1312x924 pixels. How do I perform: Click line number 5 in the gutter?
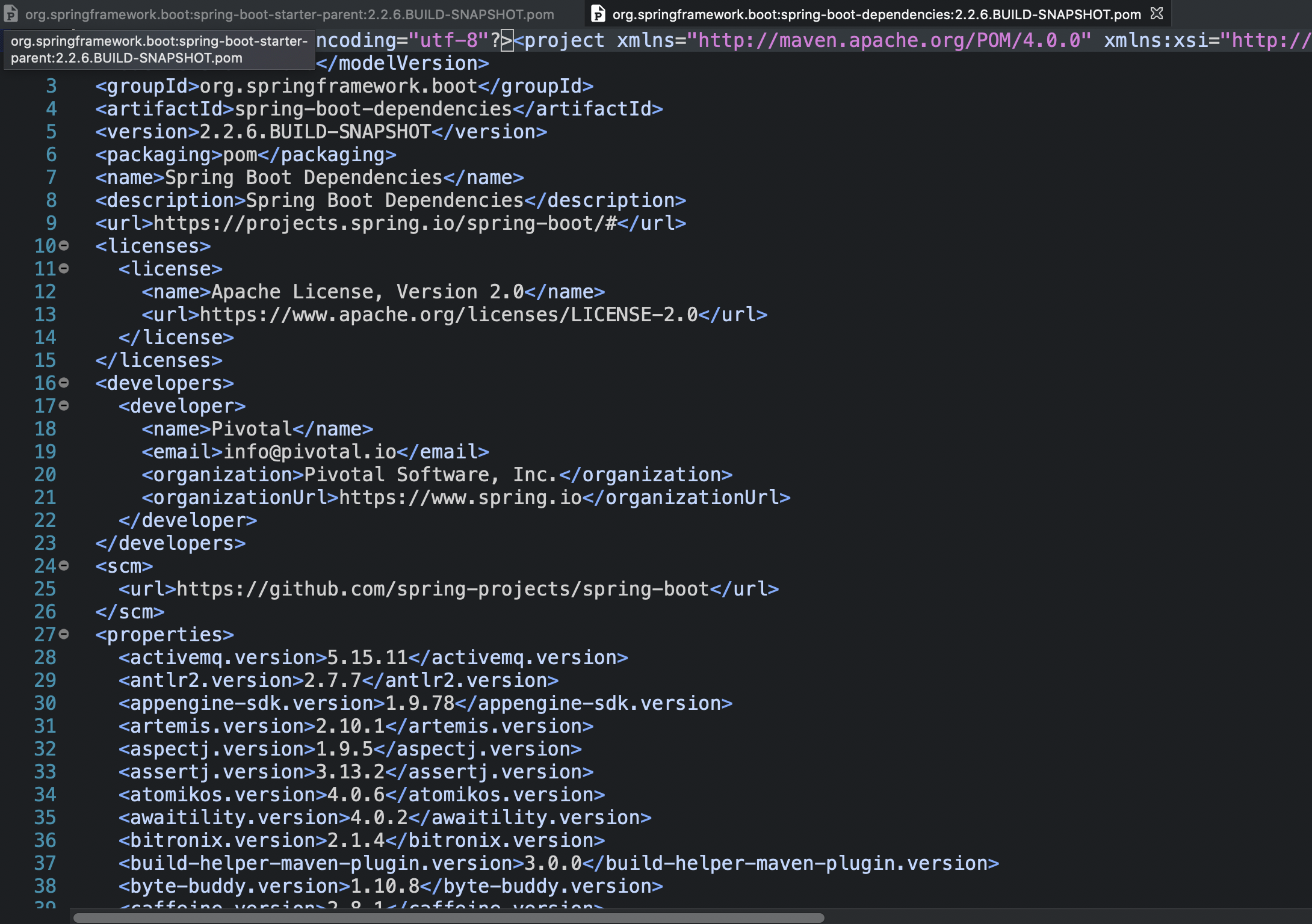click(51, 132)
